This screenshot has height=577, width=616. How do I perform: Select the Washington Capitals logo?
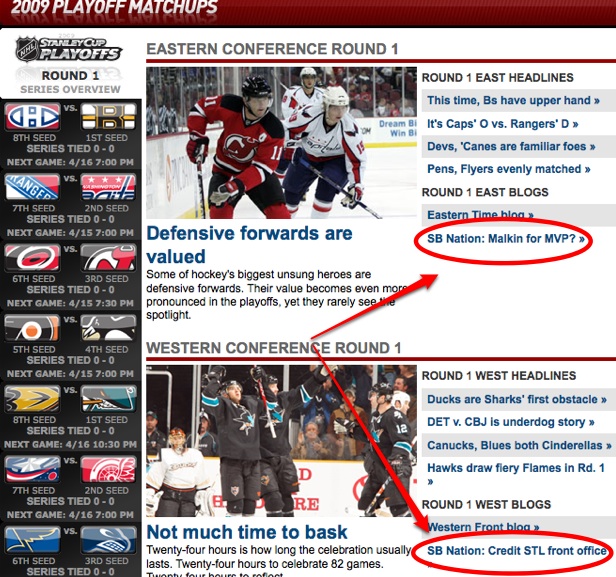pyautogui.click(x=108, y=187)
